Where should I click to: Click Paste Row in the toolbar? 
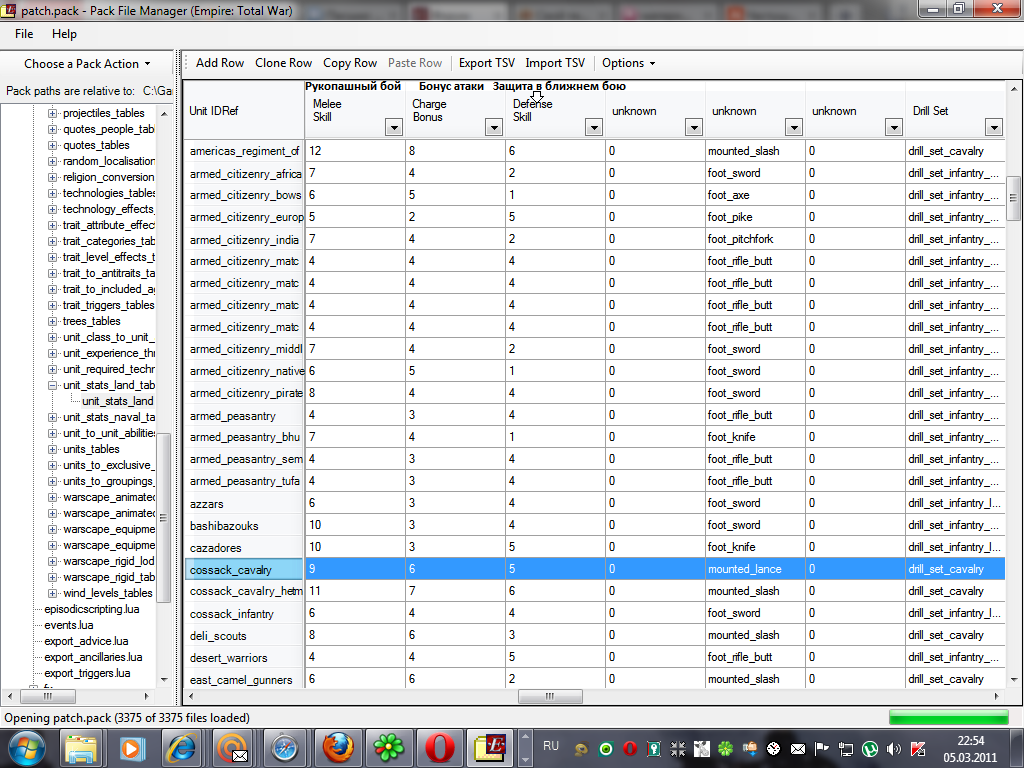point(415,63)
